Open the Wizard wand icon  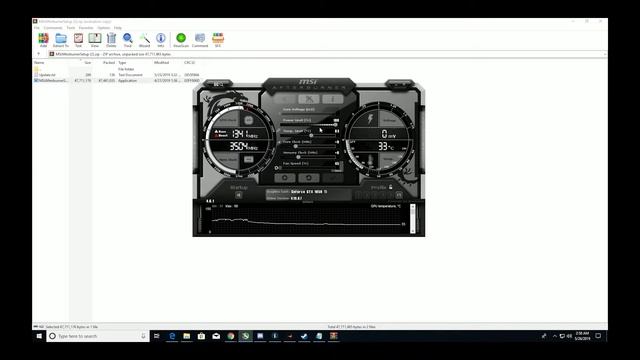[x=144, y=40]
